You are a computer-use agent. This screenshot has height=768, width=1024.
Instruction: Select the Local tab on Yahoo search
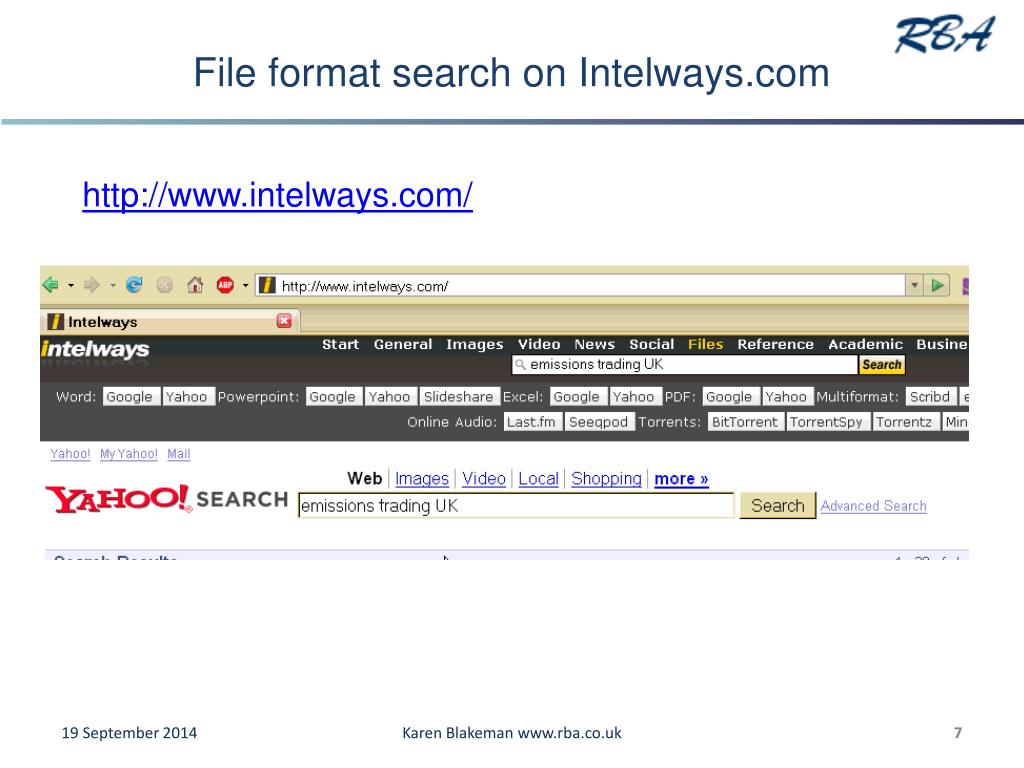click(x=539, y=478)
